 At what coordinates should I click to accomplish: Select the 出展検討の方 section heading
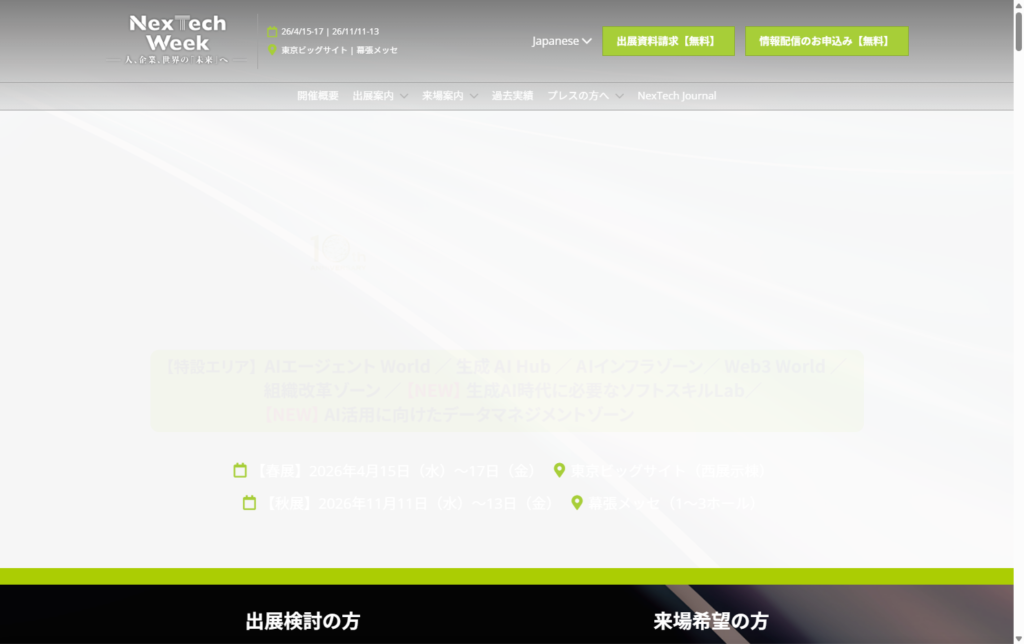coord(302,621)
